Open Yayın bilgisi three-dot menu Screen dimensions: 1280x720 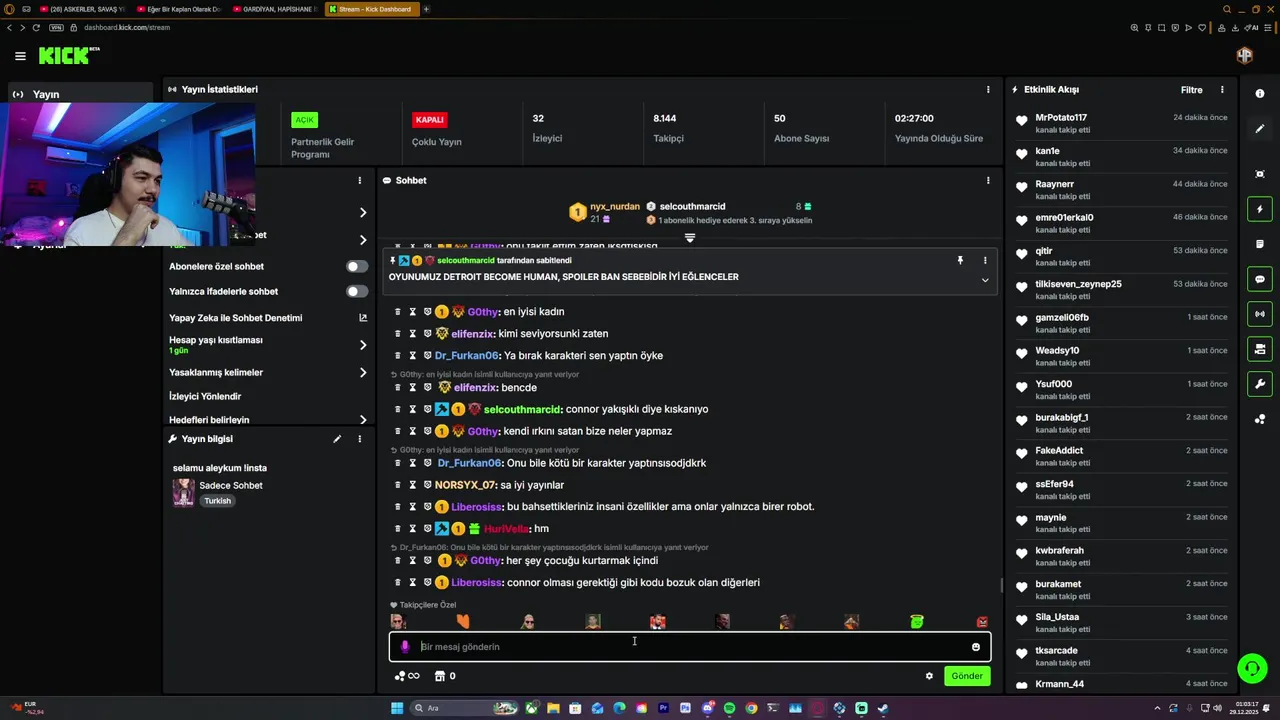[360, 438]
